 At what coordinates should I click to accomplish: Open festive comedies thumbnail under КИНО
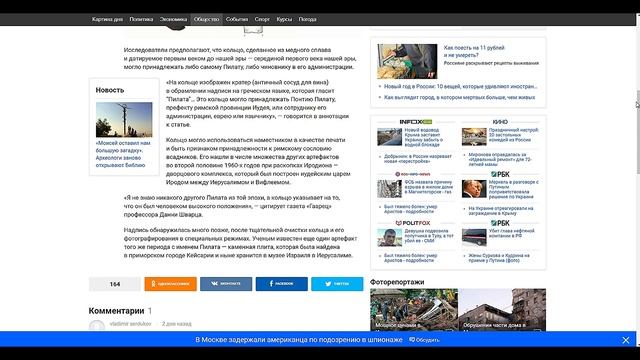[x=474, y=137]
